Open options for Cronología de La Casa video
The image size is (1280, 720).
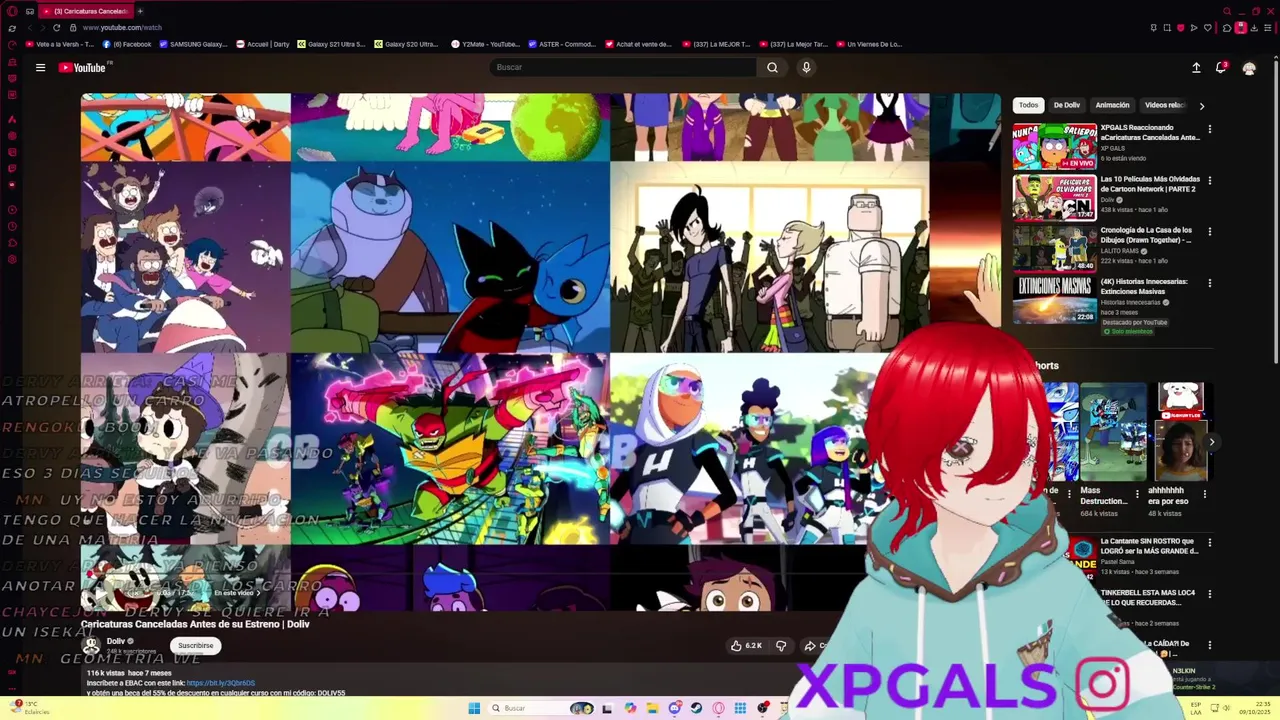(x=1210, y=232)
